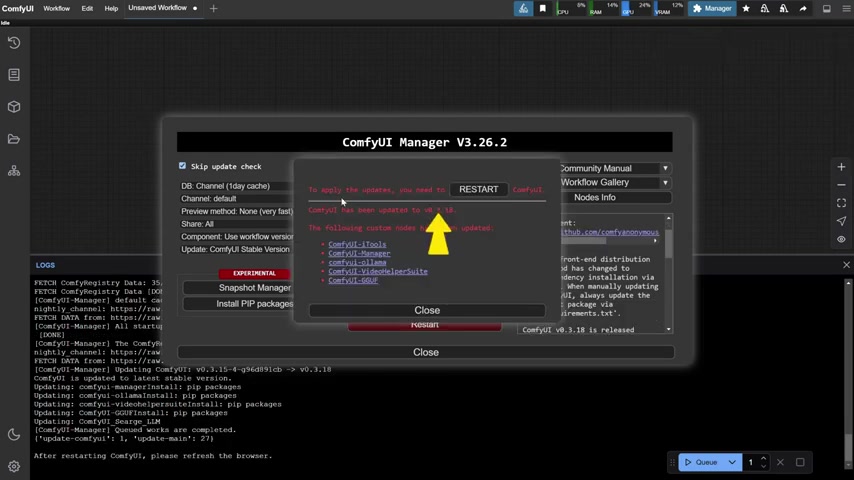Screen dimensions: 854x480
Task: Open Update: ComfyUI Stable Version dropdown
Action: (236, 249)
